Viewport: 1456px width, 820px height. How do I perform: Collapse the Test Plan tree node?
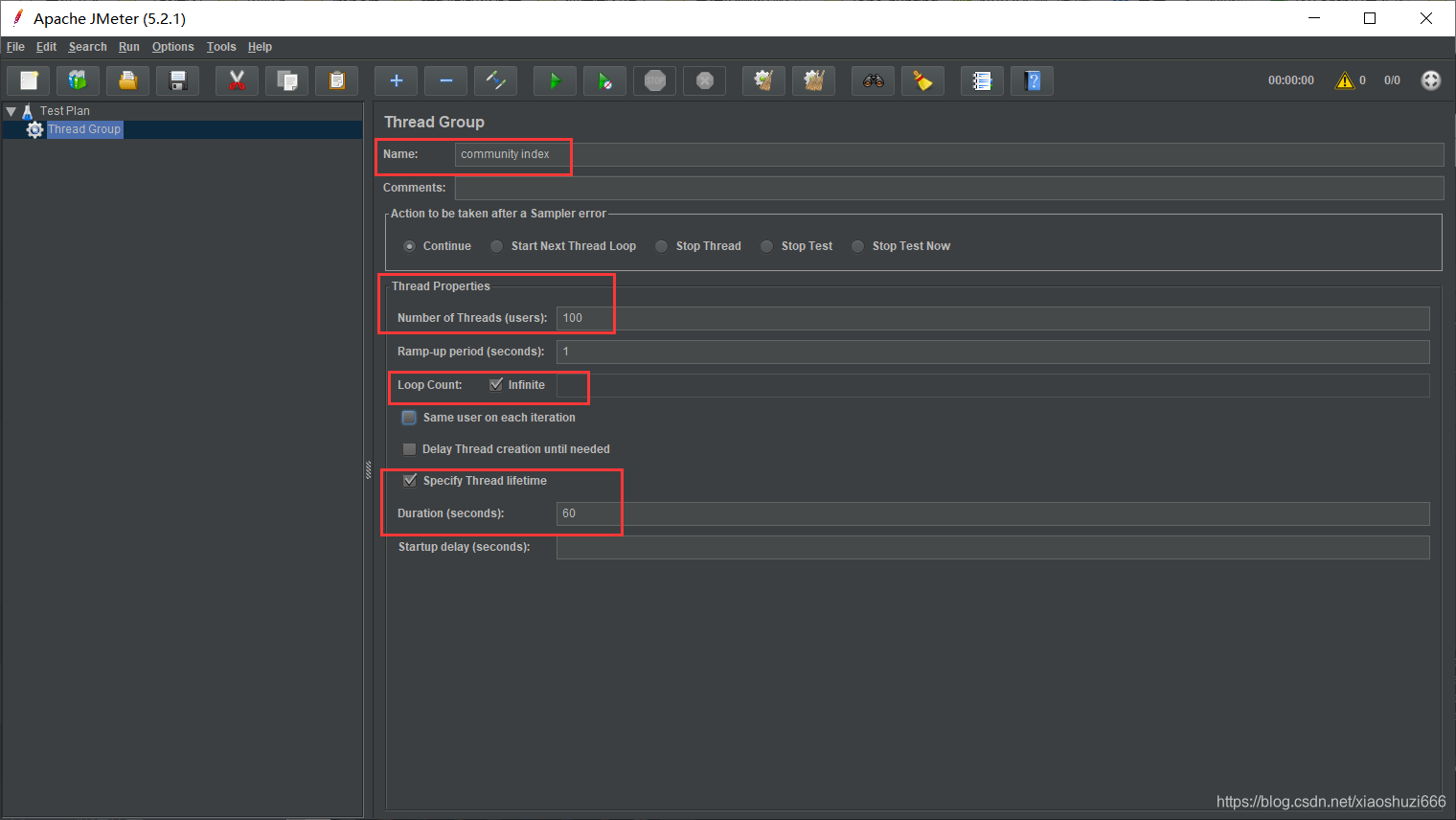(11, 111)
